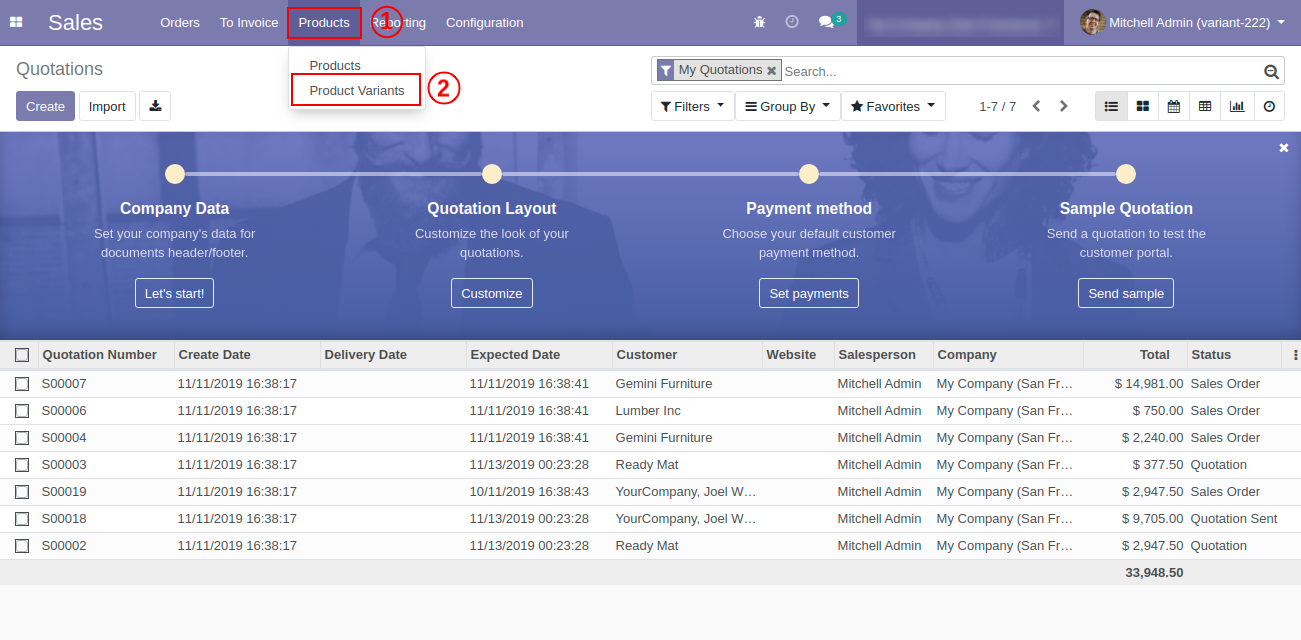Click the Create button
Viewport: 1301px width, 640px height.
click(x=45, y=107)
